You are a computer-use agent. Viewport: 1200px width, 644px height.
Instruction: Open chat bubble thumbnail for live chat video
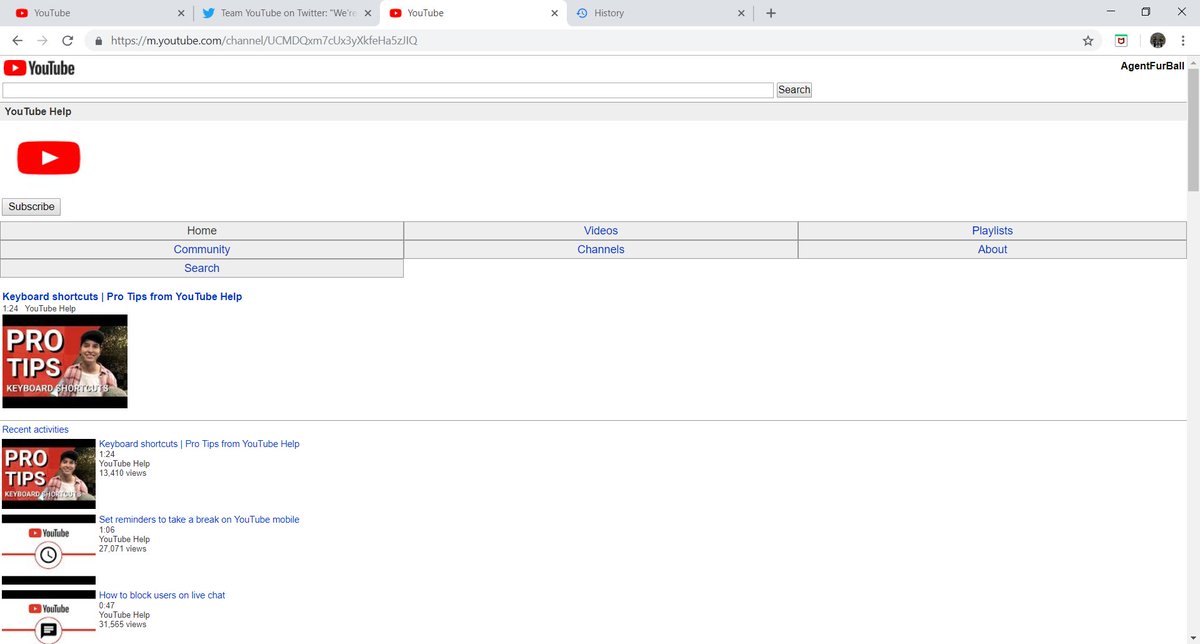click(x=49, y=617)
